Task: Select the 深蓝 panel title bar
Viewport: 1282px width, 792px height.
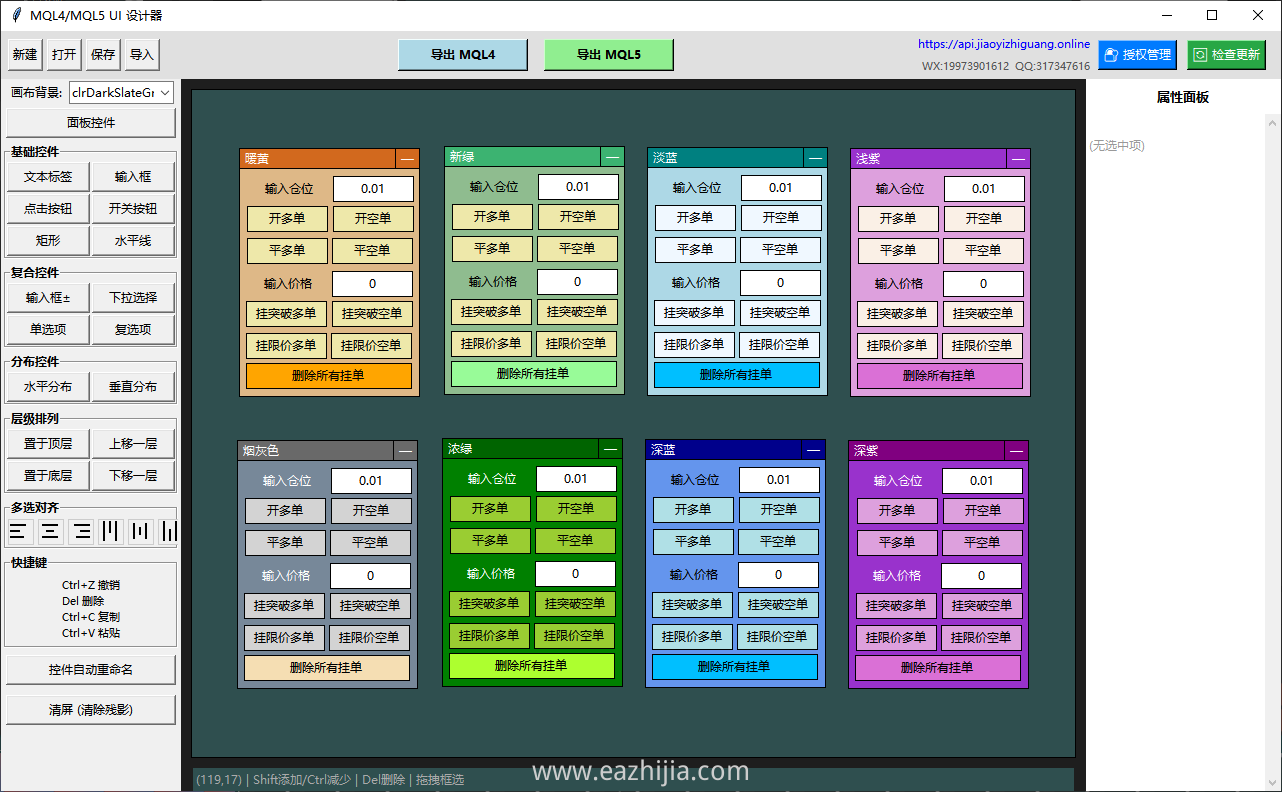Action: (724, 450)
